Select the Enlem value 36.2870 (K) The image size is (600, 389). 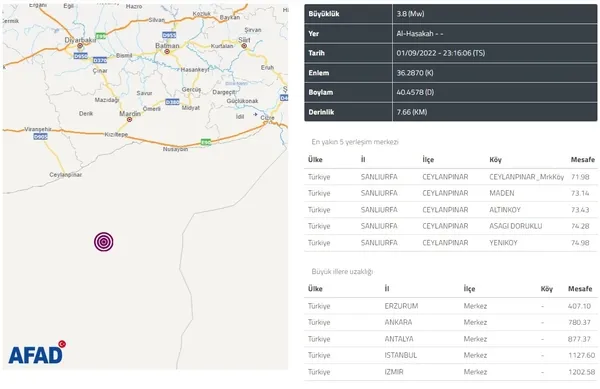pyautogui.click(x=415, y=73)
